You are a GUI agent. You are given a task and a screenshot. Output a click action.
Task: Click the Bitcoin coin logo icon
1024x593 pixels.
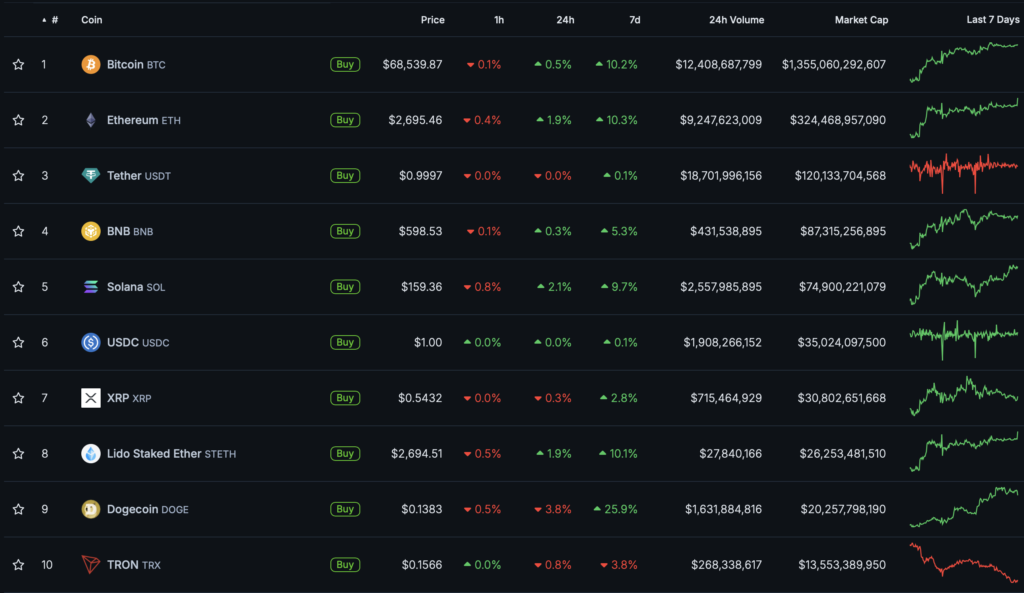[91, 65]
